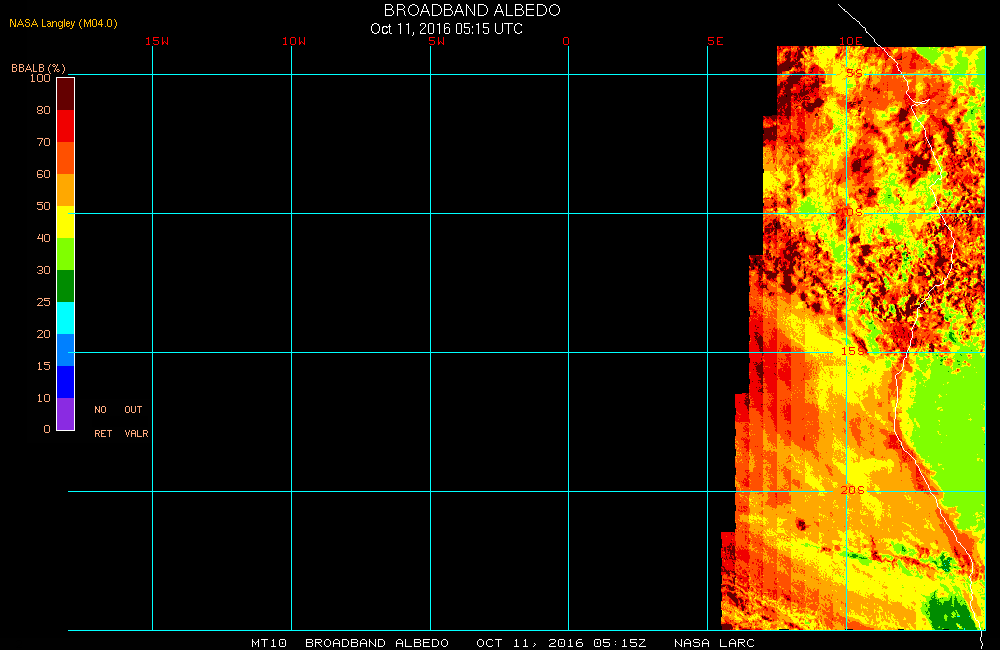The image size is (1000, 650).
Task: Click the dark green 25-30% legend swatch
Action: pos(65,286)
